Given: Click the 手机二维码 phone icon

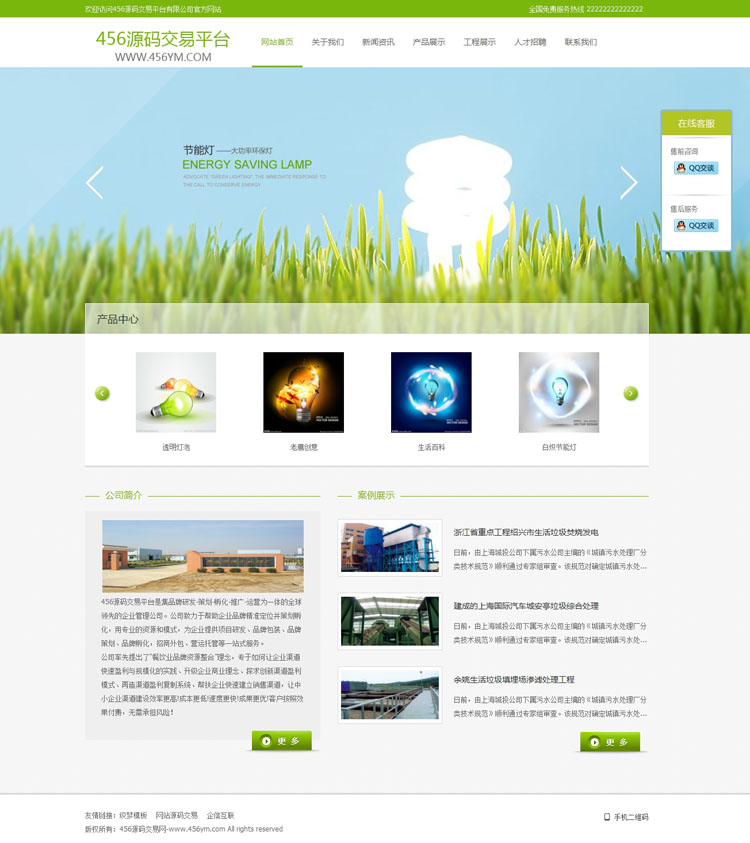Looking at the screenshot, I should point(607,817).
